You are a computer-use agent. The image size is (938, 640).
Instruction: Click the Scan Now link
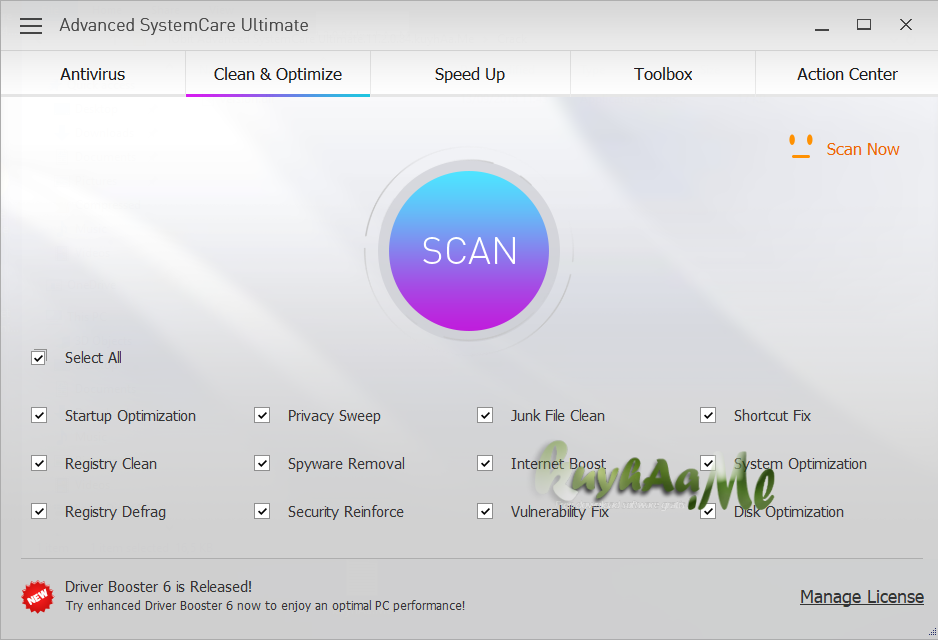point(863,149)
